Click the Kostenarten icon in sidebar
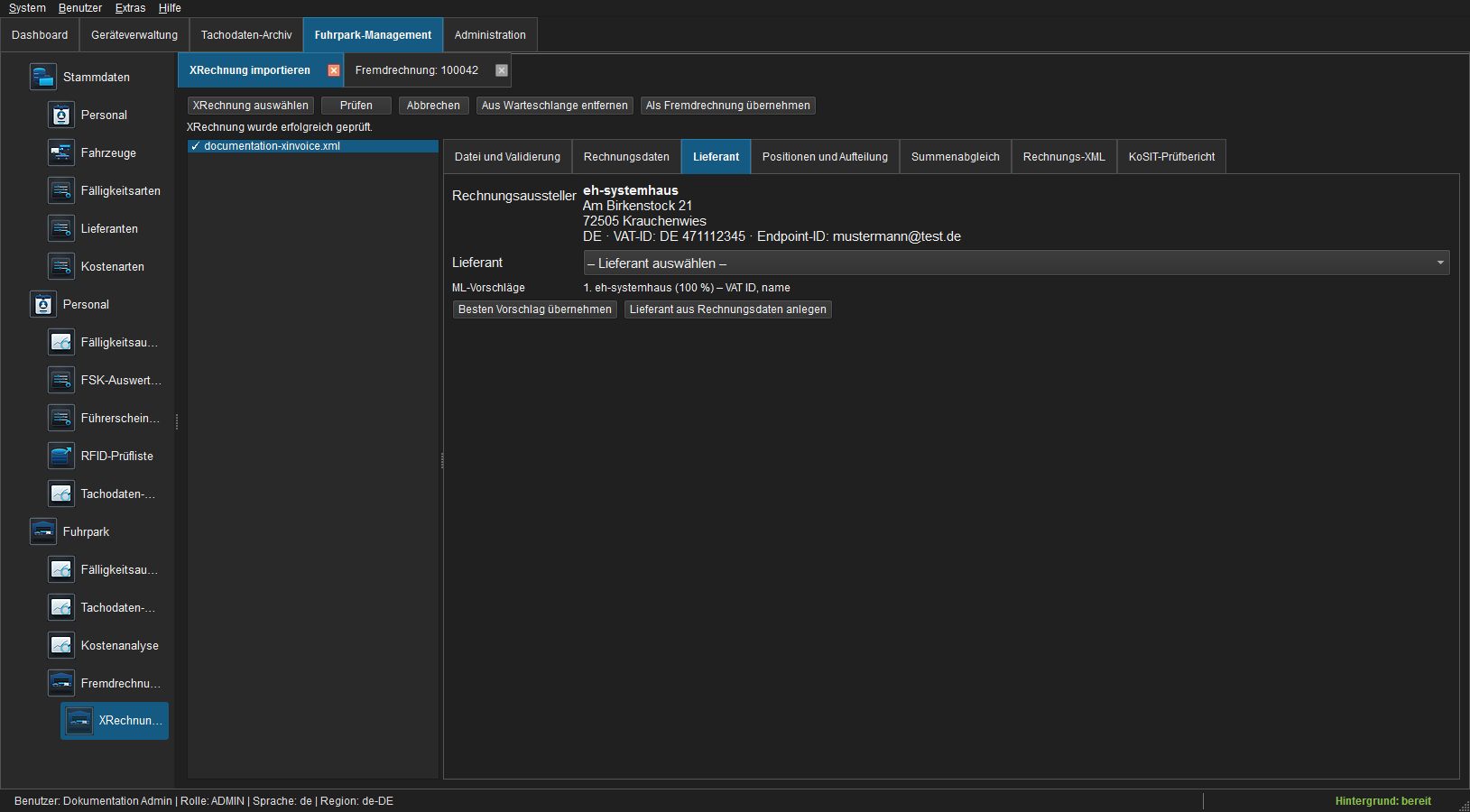Screen dimensions: 1470x812 (x=61, y=266)
